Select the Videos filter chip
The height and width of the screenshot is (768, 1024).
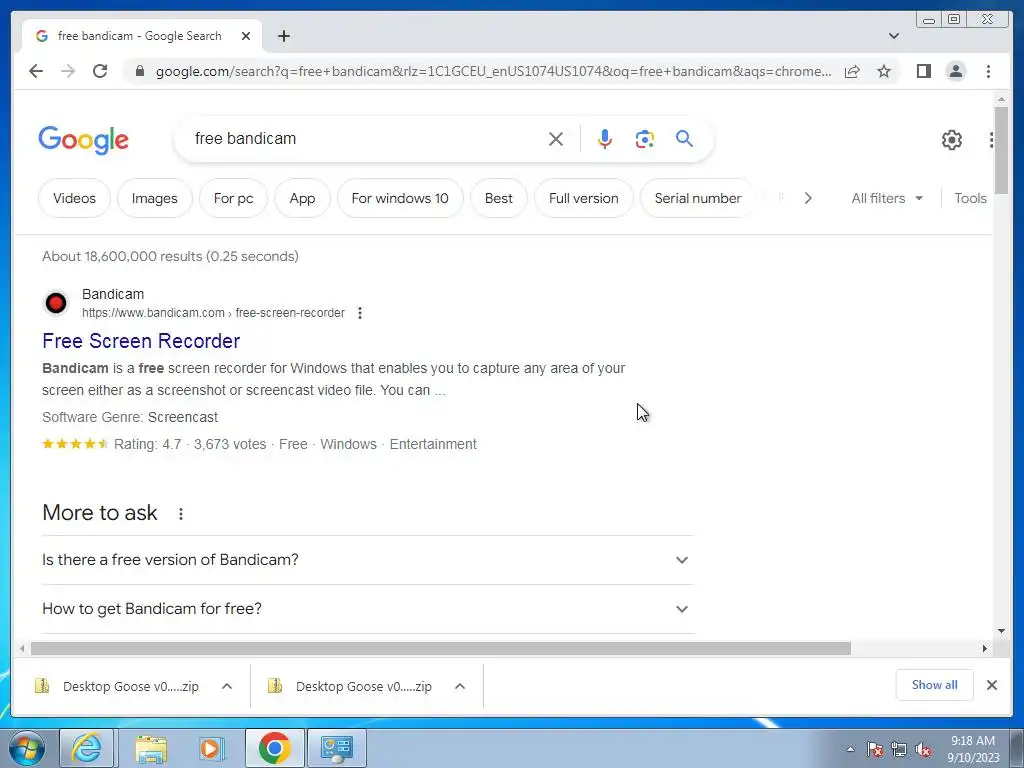(x=74, y=199)
